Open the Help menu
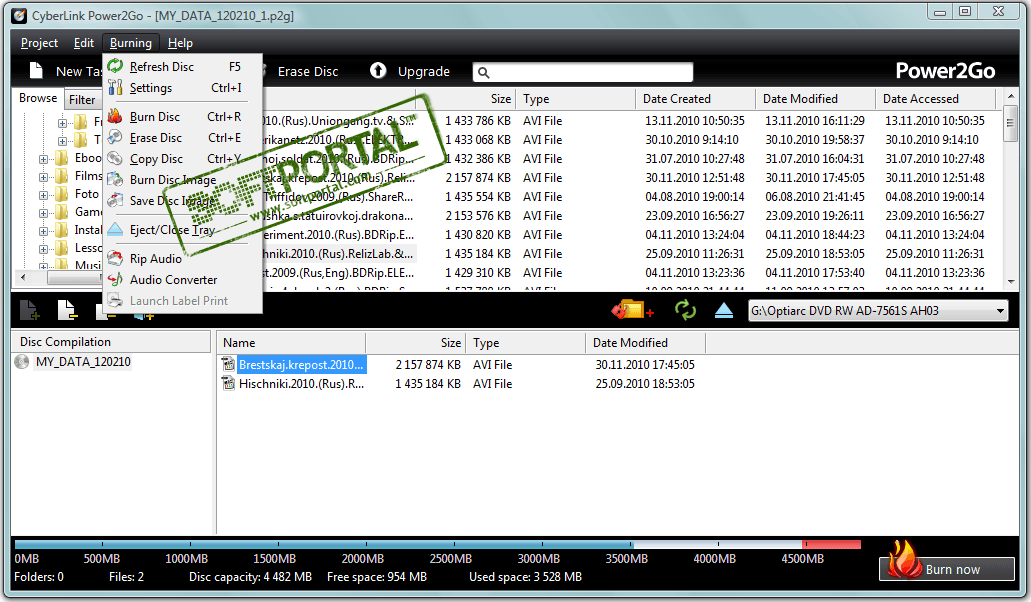This screenshot has height=602, width=1031. [180, 43]
